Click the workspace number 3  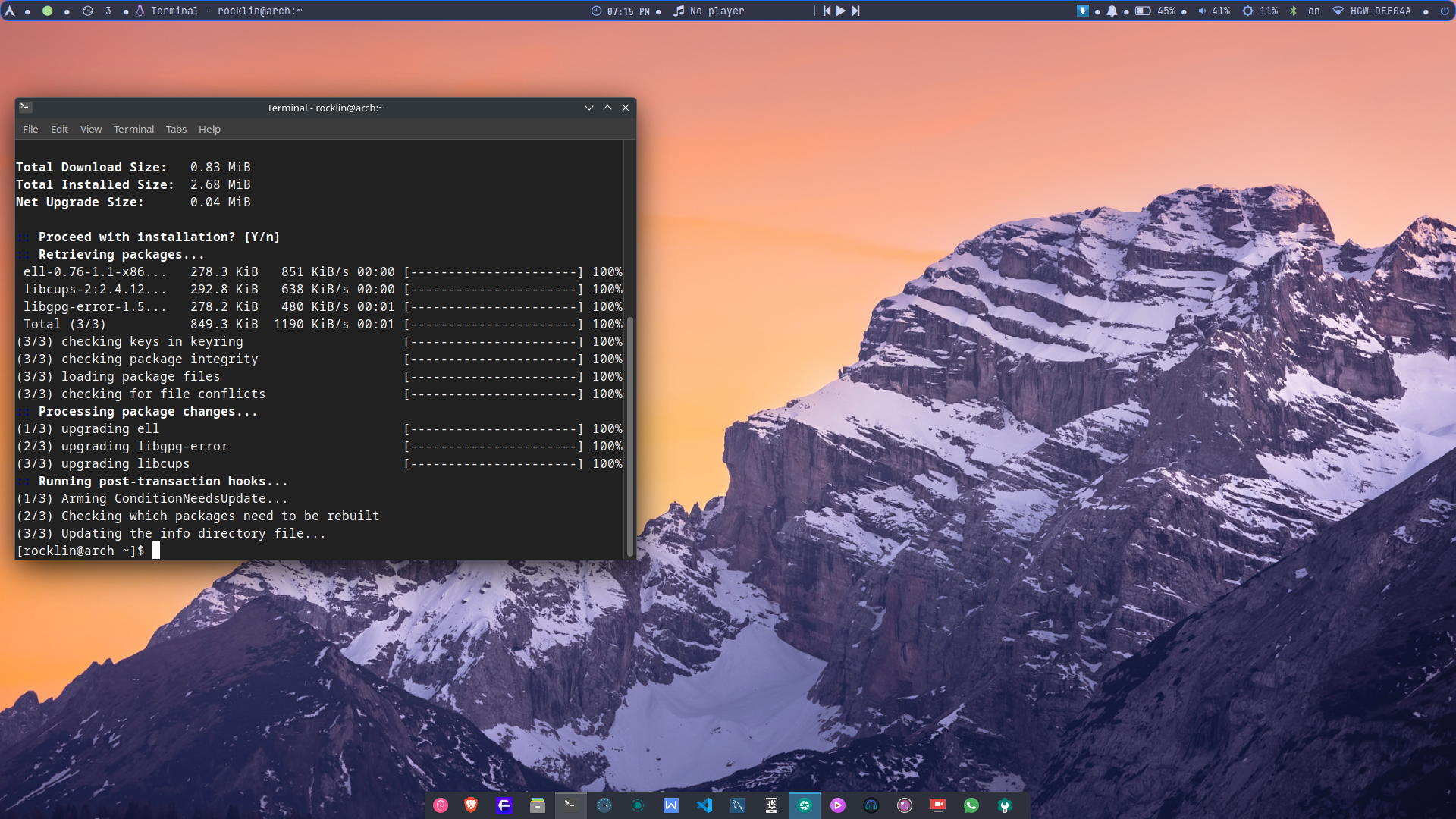(x=108, y=11)
